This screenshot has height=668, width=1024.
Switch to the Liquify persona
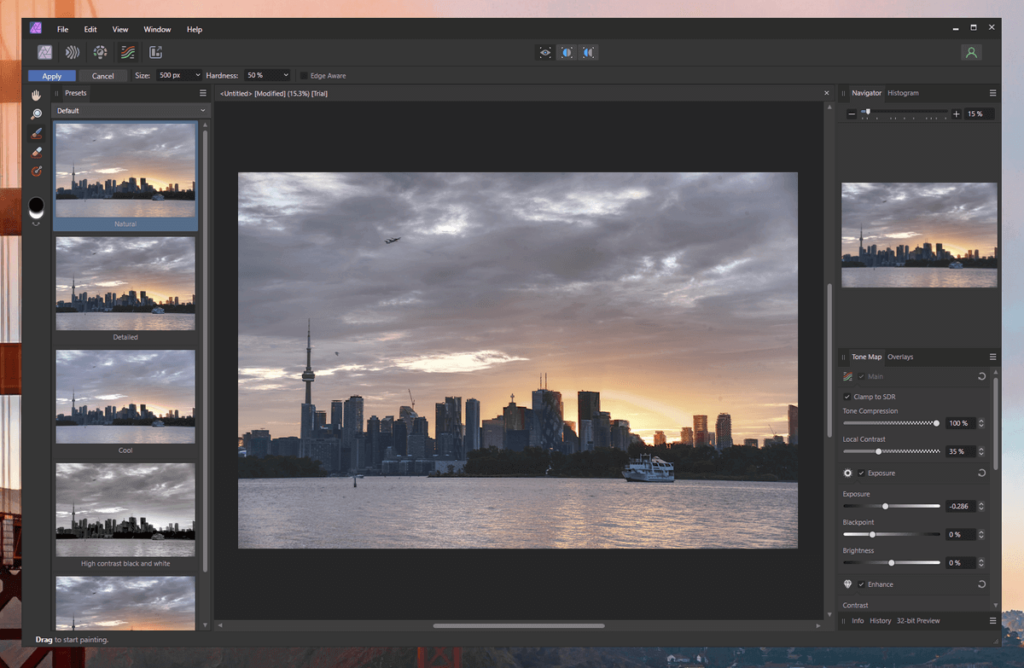[72, 52]
